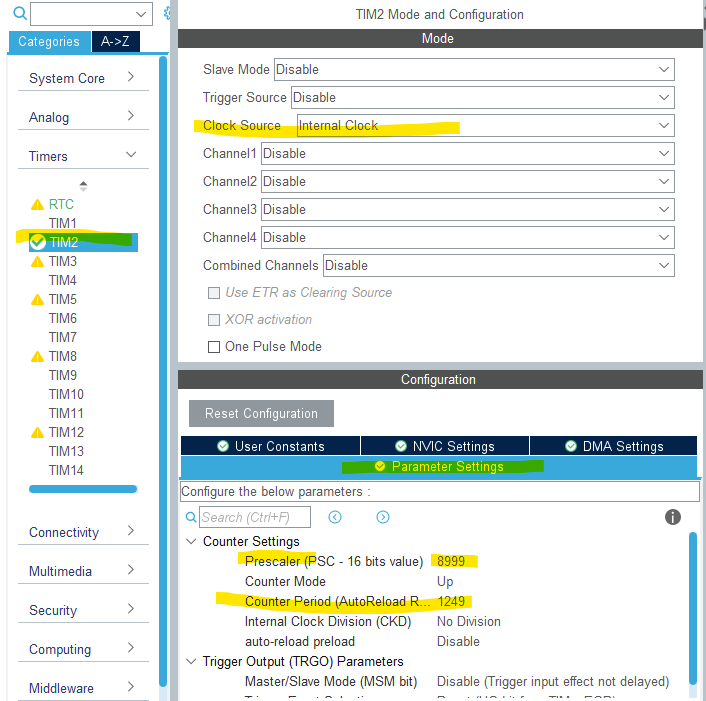Click the parameter search magnifier icon
Screen dimensions: 706x701
[x=191, y=517]
